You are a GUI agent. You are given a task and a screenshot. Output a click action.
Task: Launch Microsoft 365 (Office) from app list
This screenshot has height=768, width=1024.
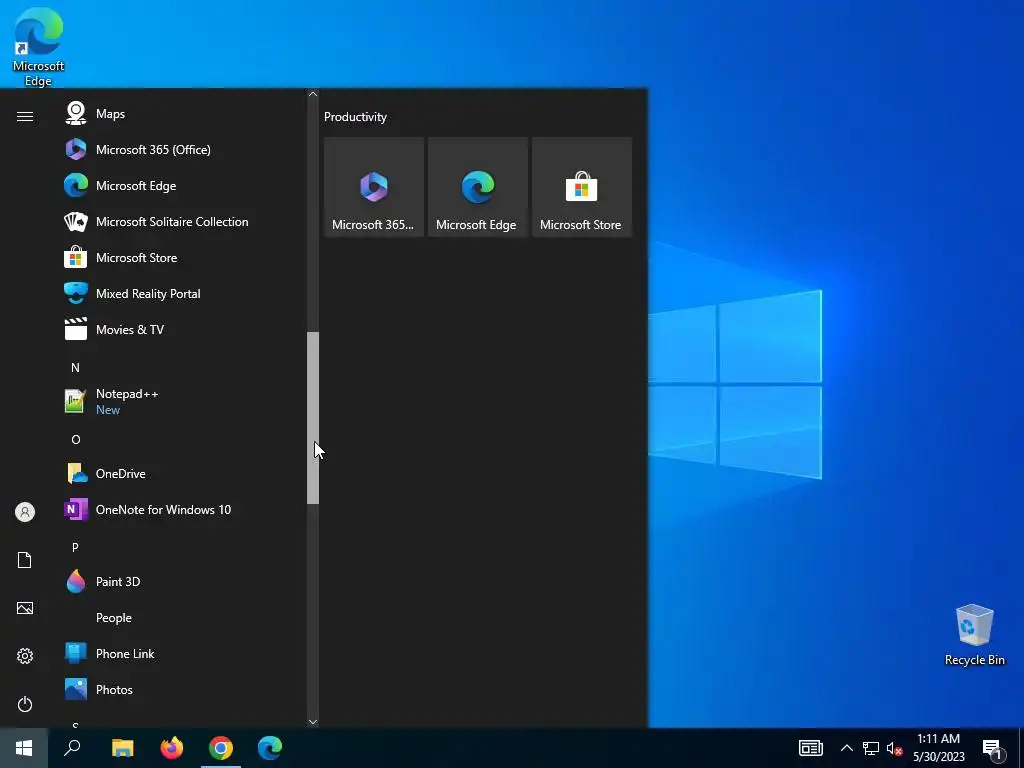[x=183, y=150]
